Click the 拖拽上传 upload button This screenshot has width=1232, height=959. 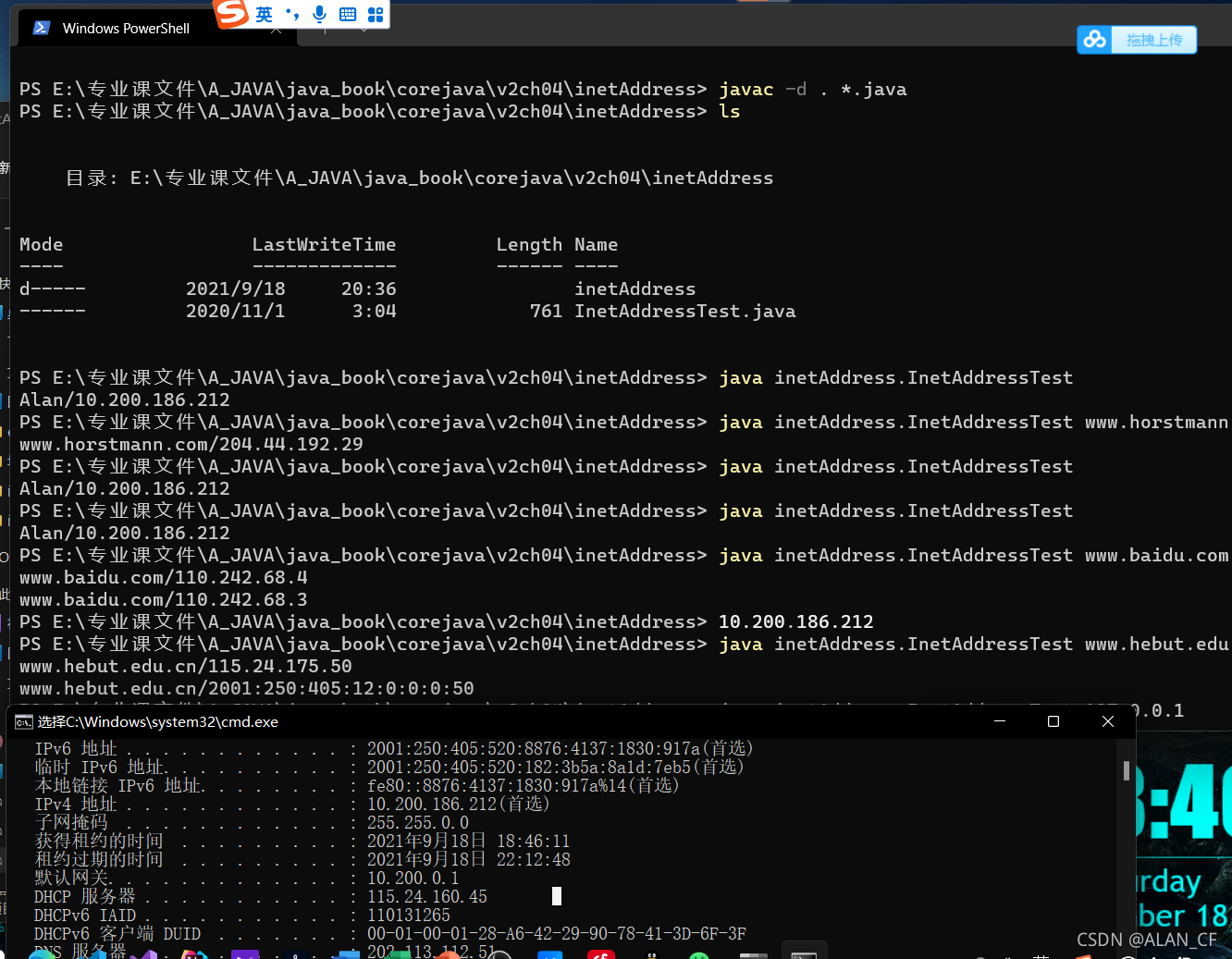click(x=1153, y=40)
